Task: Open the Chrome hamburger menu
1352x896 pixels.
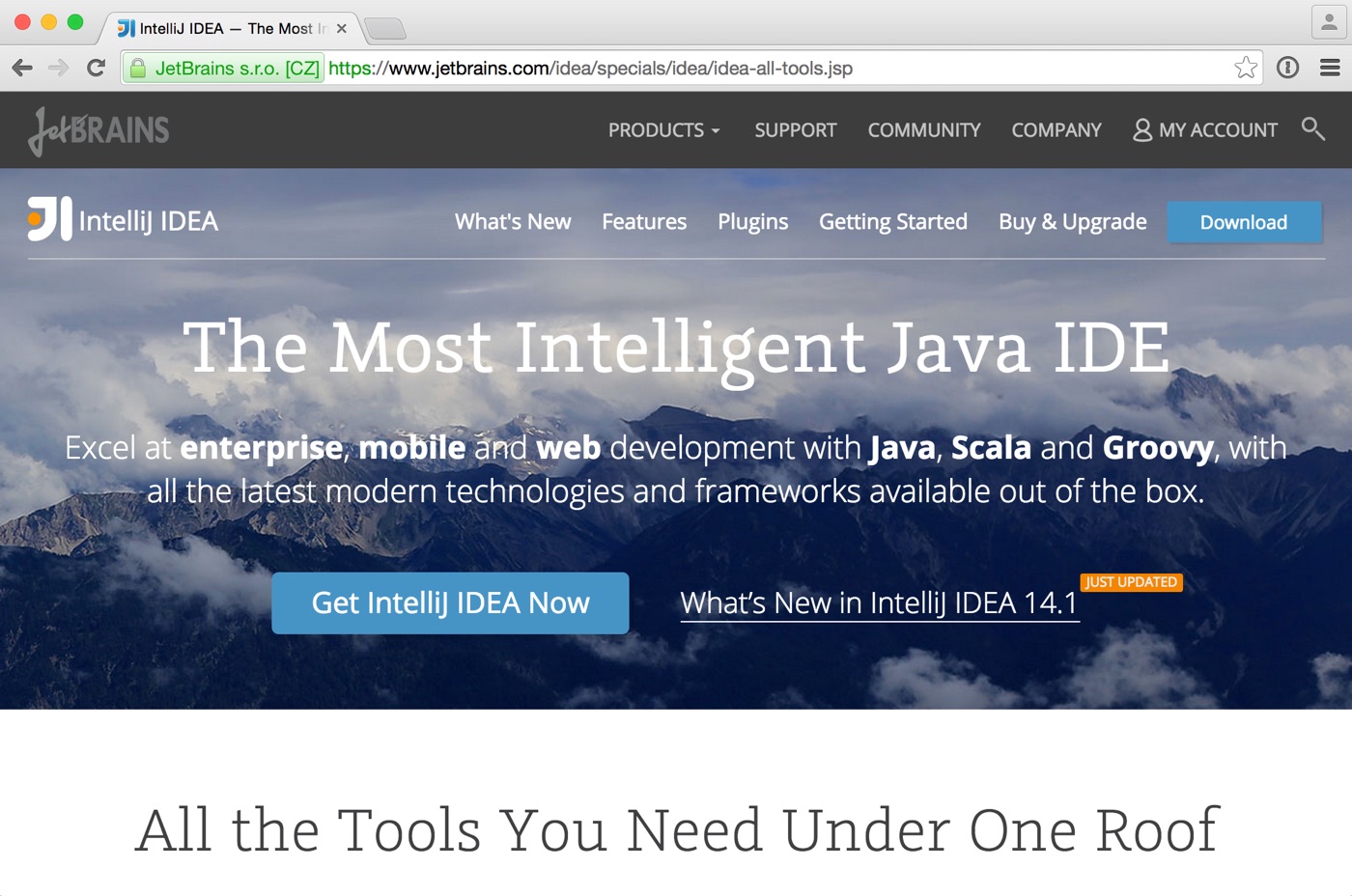Action: pos(1330,68)
